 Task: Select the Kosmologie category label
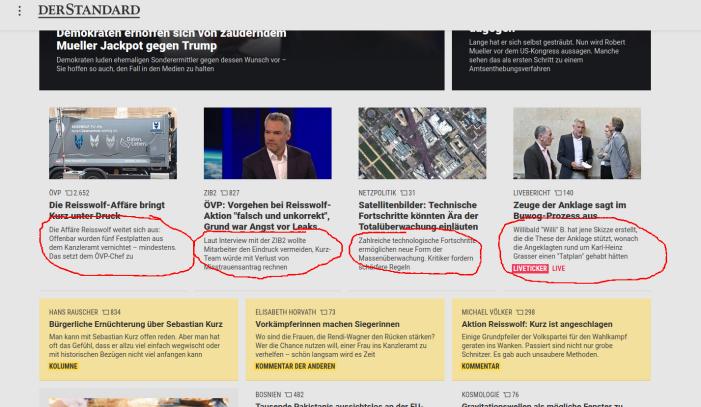point(480,394)
